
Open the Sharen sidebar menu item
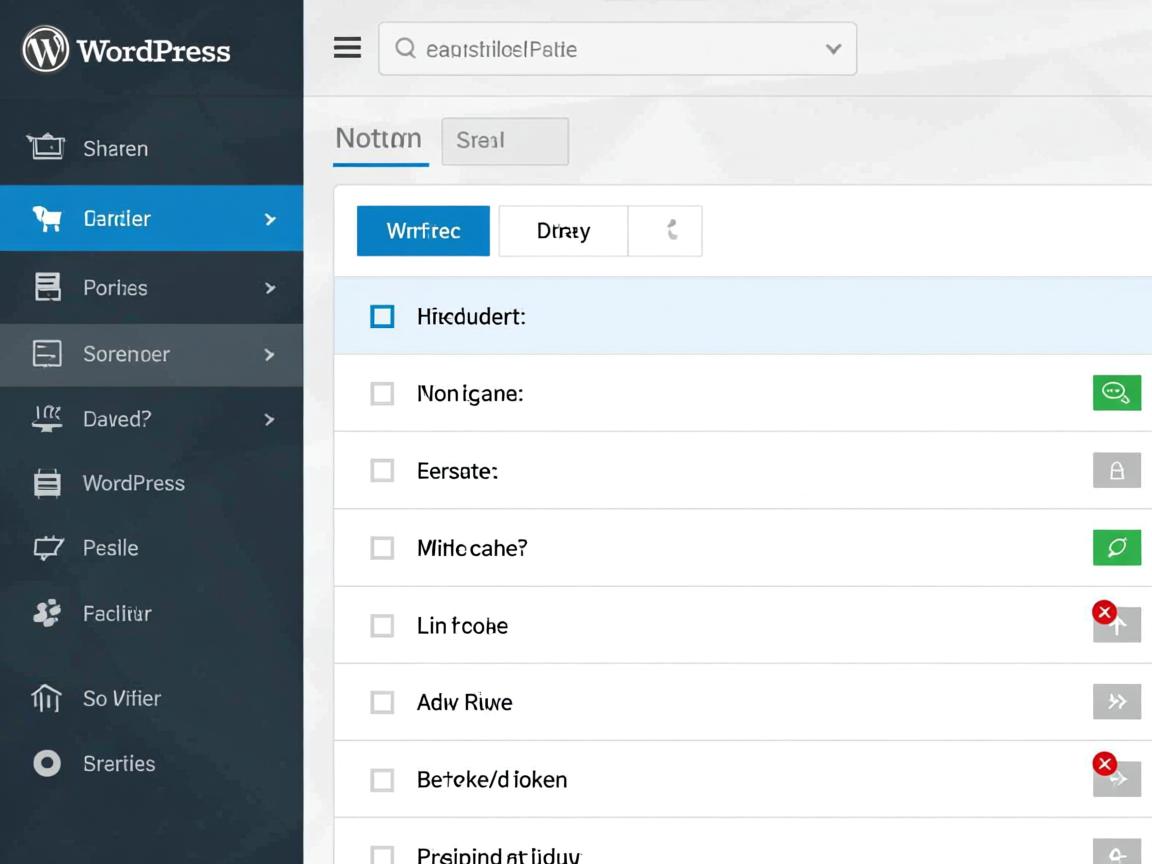click(115, 148)
